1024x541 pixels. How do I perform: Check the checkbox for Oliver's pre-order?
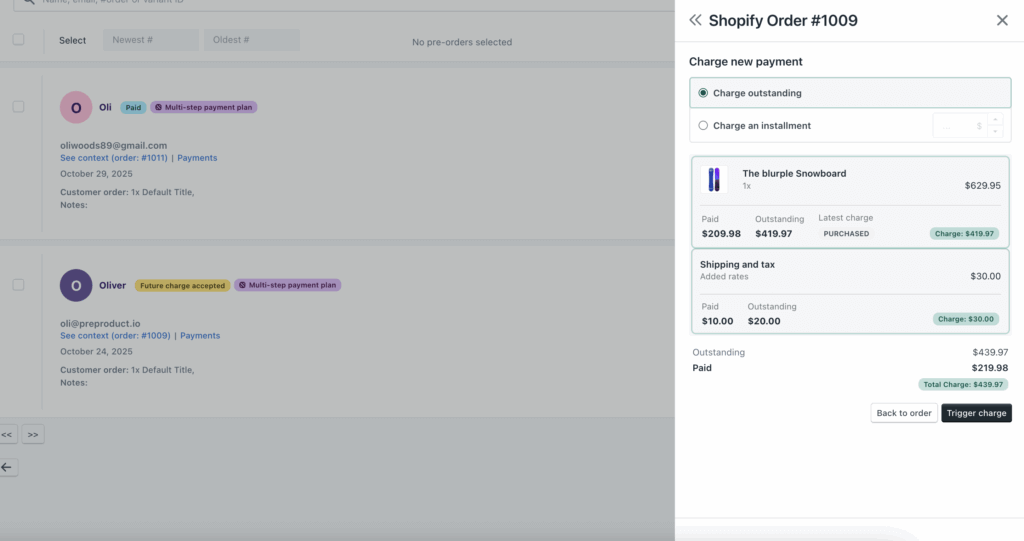pos(18,285)
